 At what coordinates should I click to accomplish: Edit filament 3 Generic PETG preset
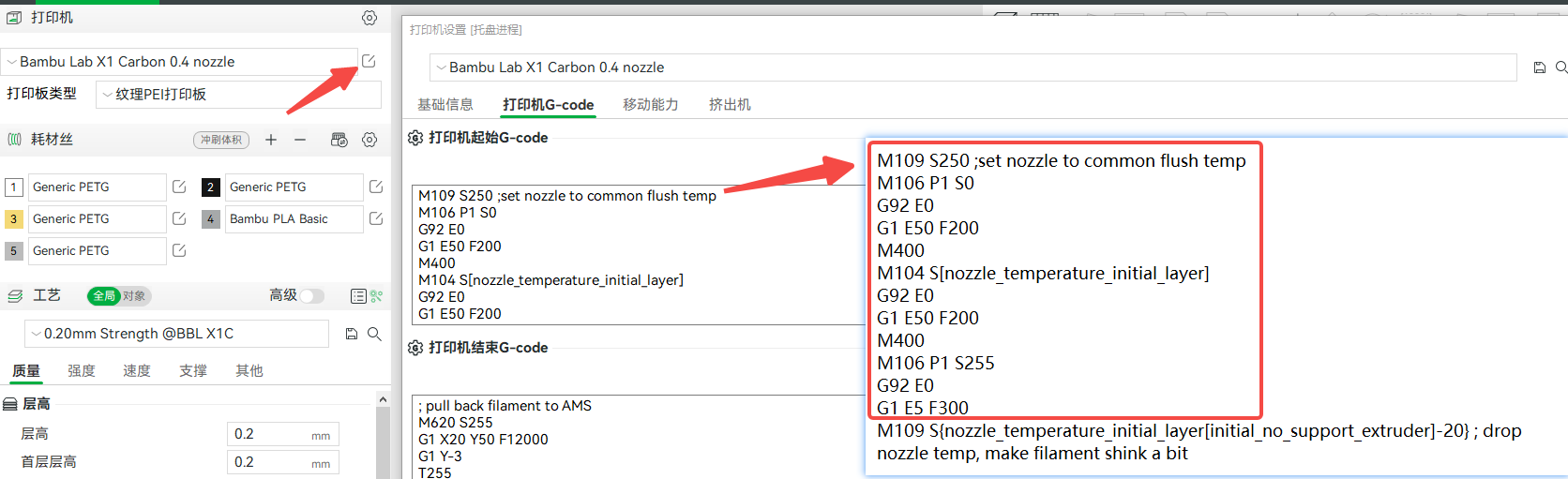pyautogui.click(x=179, y=218)
